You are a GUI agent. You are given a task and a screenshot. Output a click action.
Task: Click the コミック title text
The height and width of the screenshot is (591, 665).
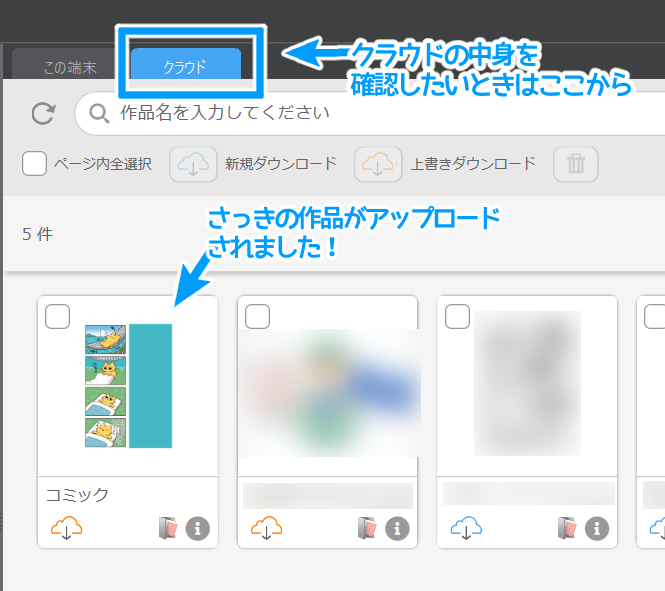77,495
